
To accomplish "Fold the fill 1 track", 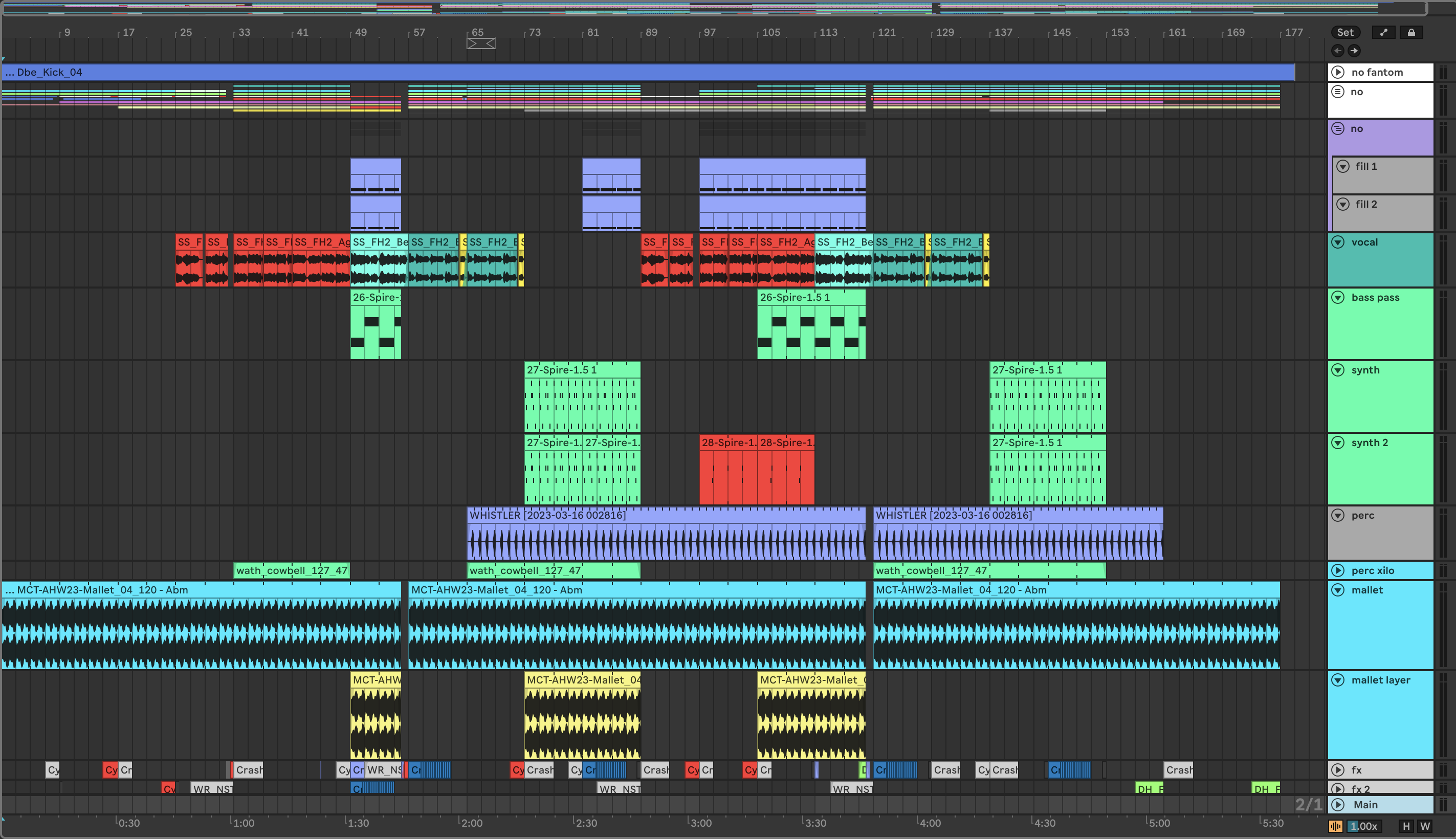I will [x=1342, y=167].
